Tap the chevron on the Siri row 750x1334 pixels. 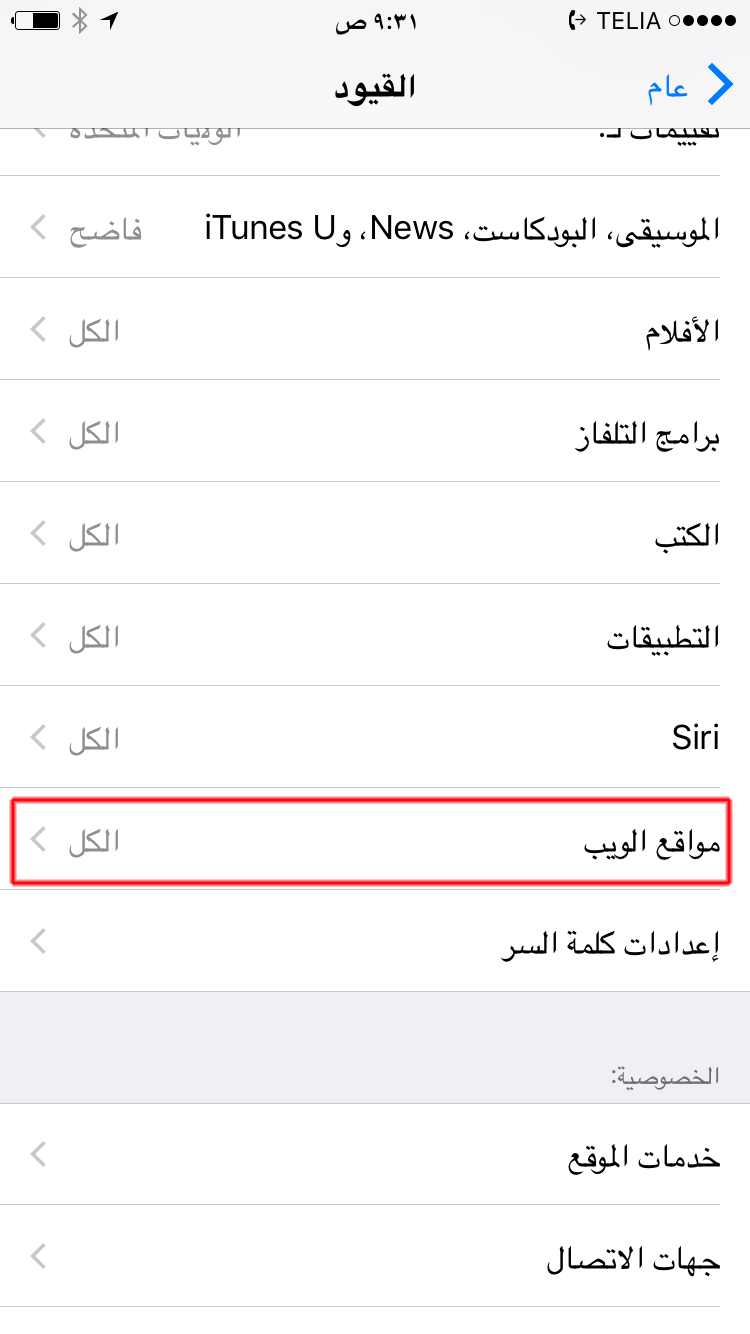39,738
